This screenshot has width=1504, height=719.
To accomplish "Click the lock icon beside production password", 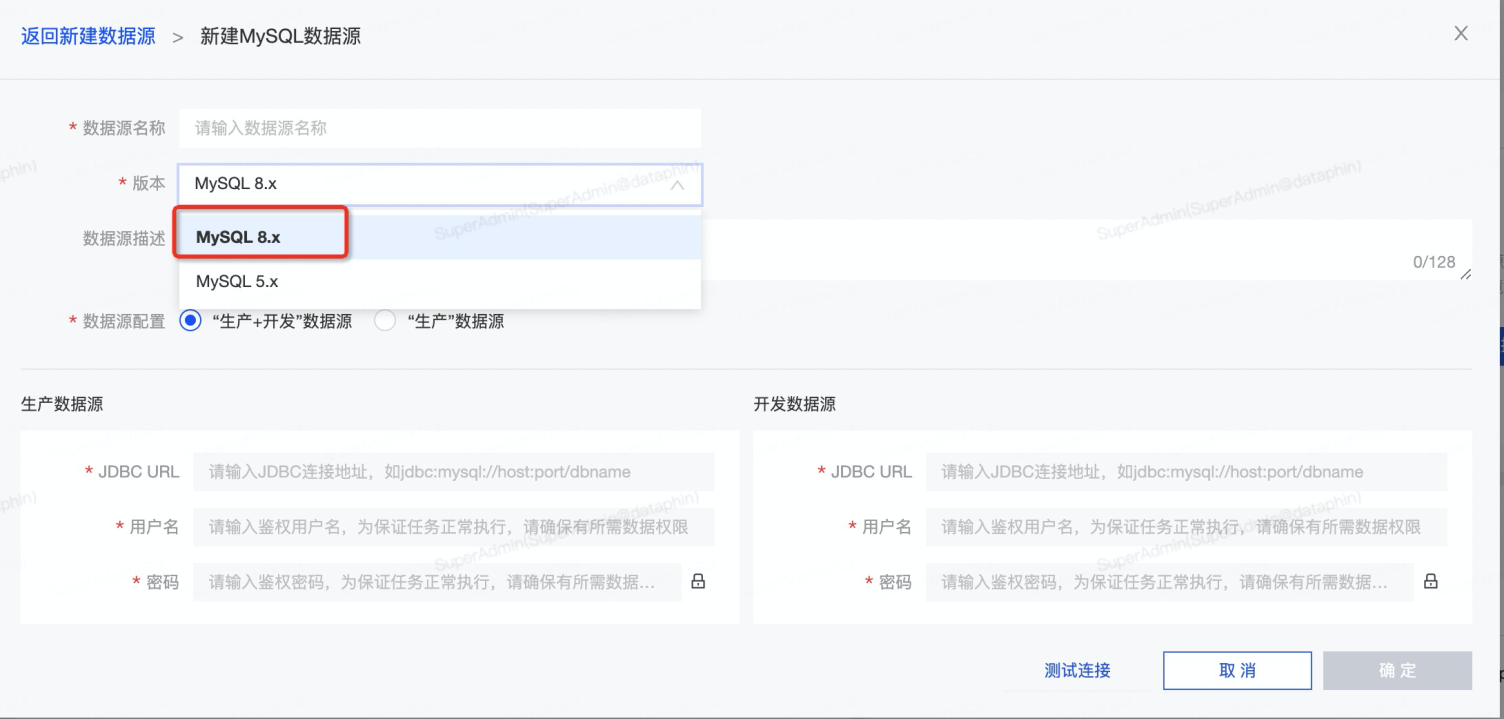I will [x=698, y=581].
